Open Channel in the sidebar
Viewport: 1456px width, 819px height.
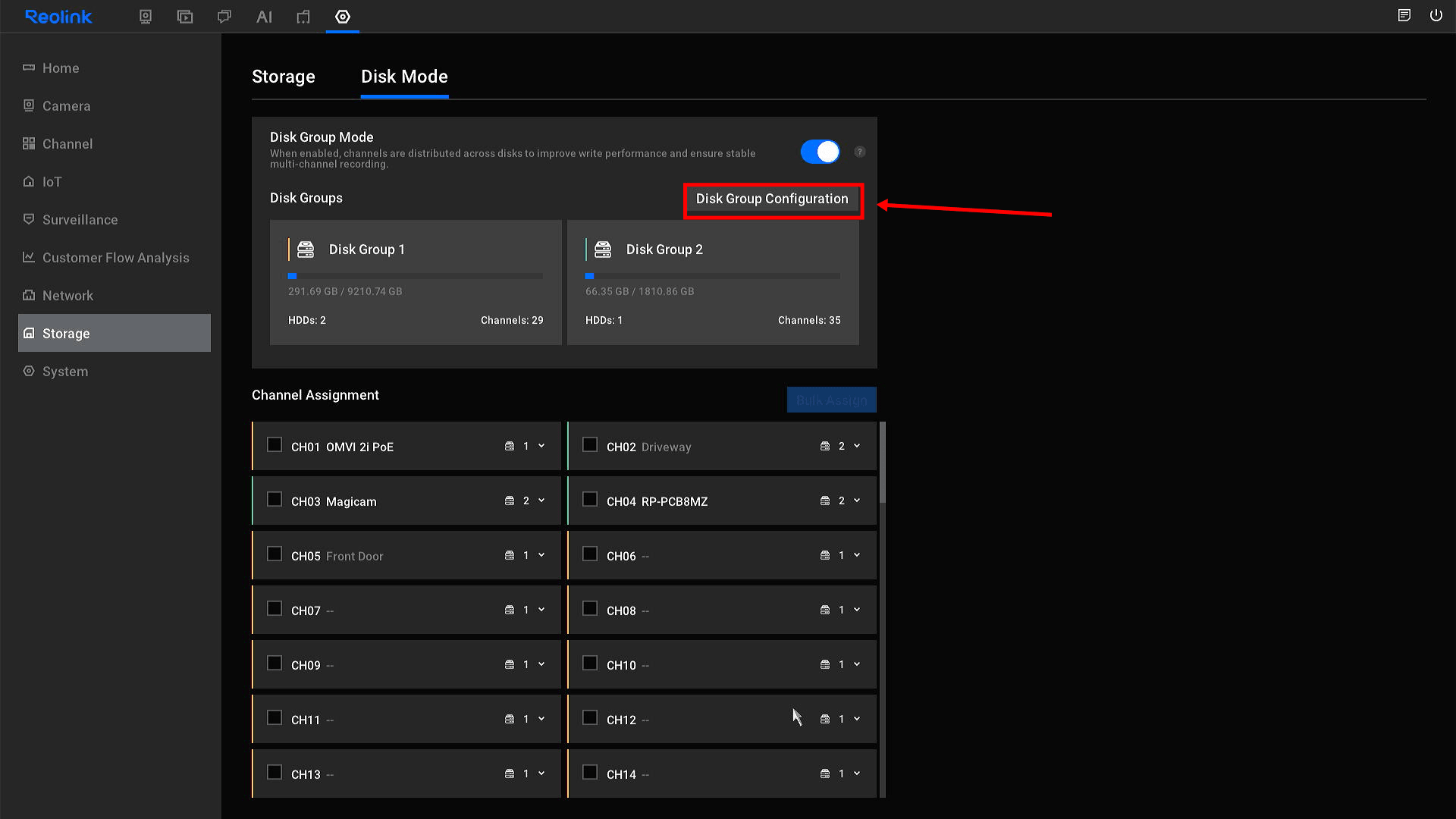[x=115, y=144]
